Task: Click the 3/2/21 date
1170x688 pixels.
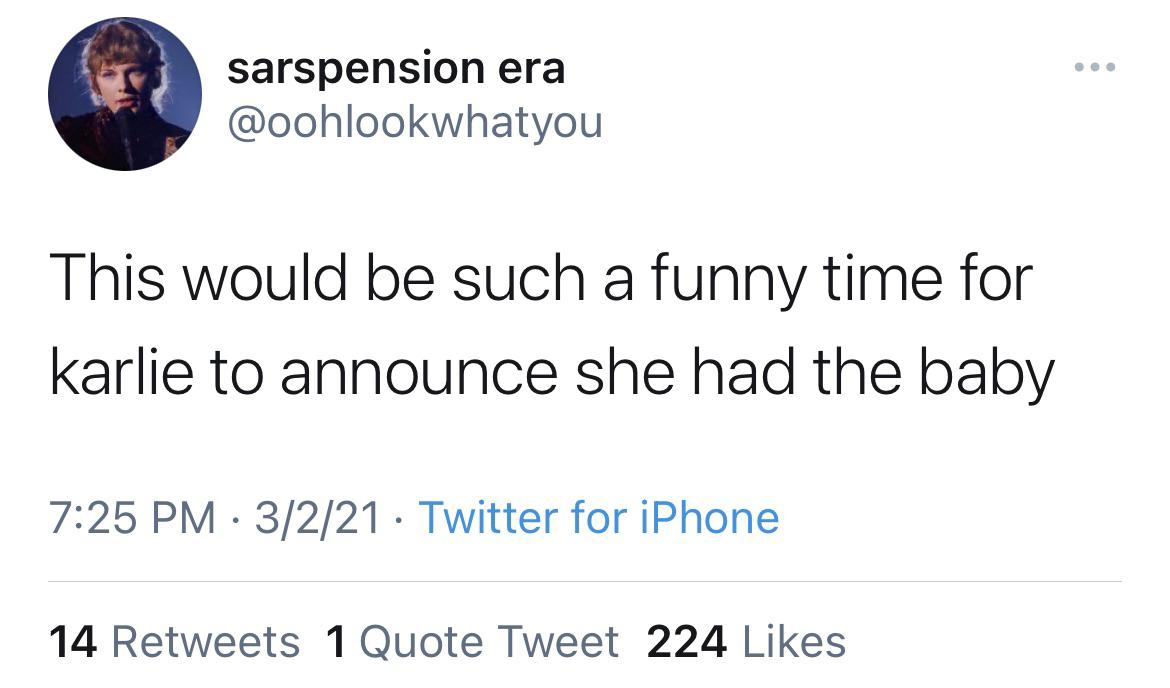Action: click(x=318, y=518)
